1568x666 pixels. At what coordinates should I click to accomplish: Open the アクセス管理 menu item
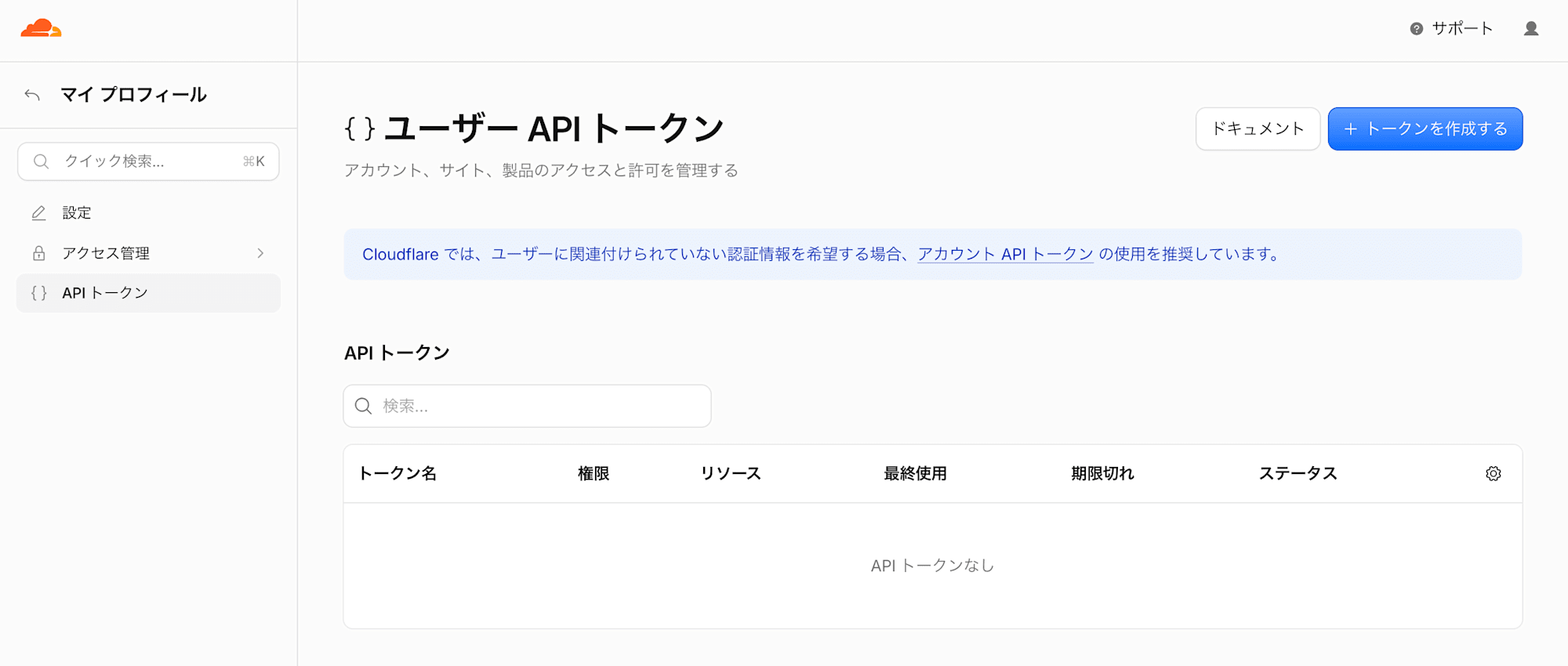148,253
